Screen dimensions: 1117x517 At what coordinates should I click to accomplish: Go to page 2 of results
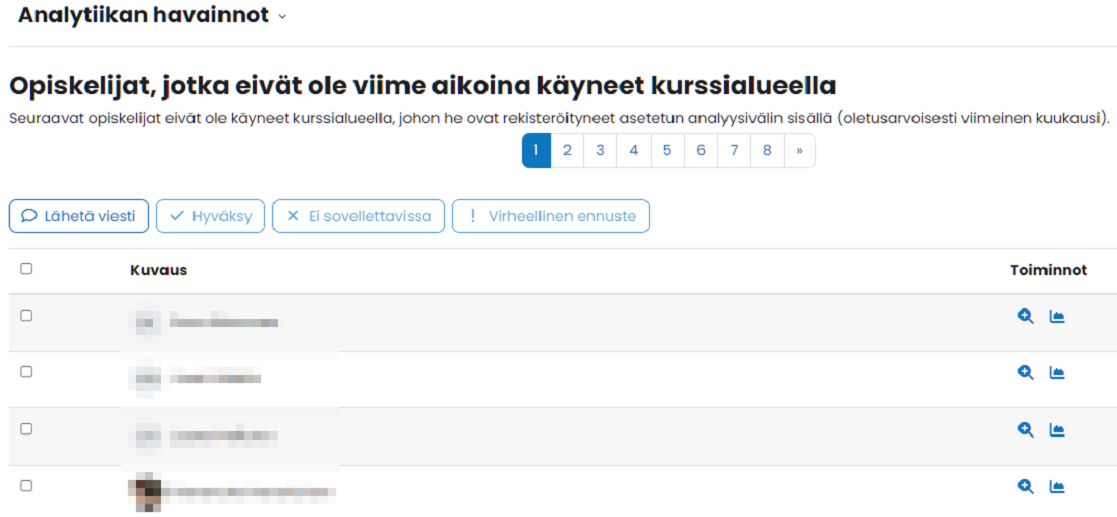tap(567, 151)
